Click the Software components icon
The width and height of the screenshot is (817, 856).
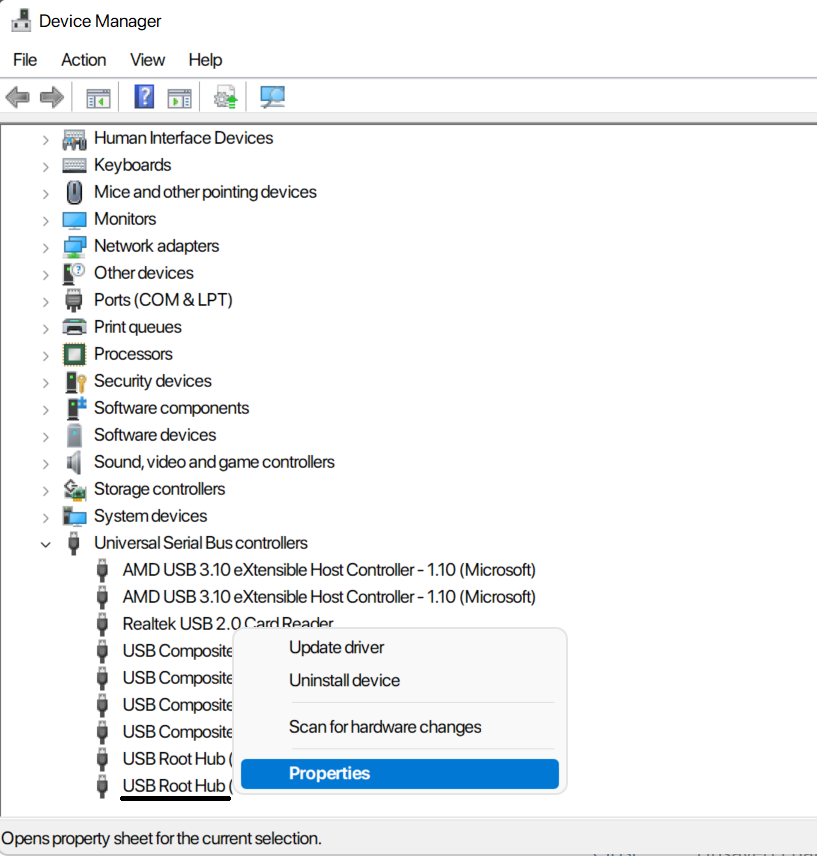(x=76, y=408)
